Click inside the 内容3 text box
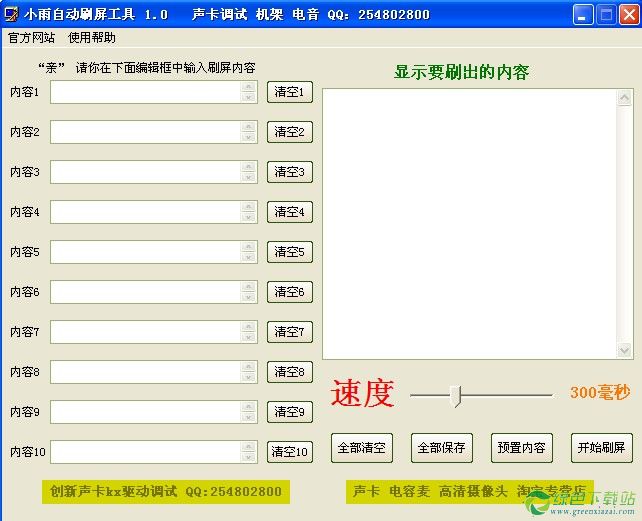The height and width of the screenshot is (521, 642). (146, 172)
